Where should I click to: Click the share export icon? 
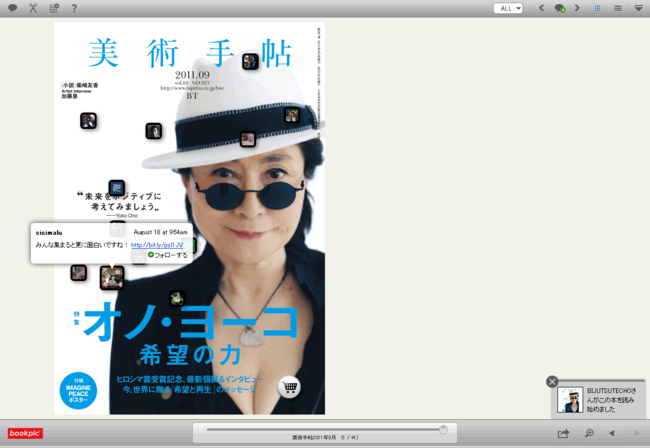(563, 433)
